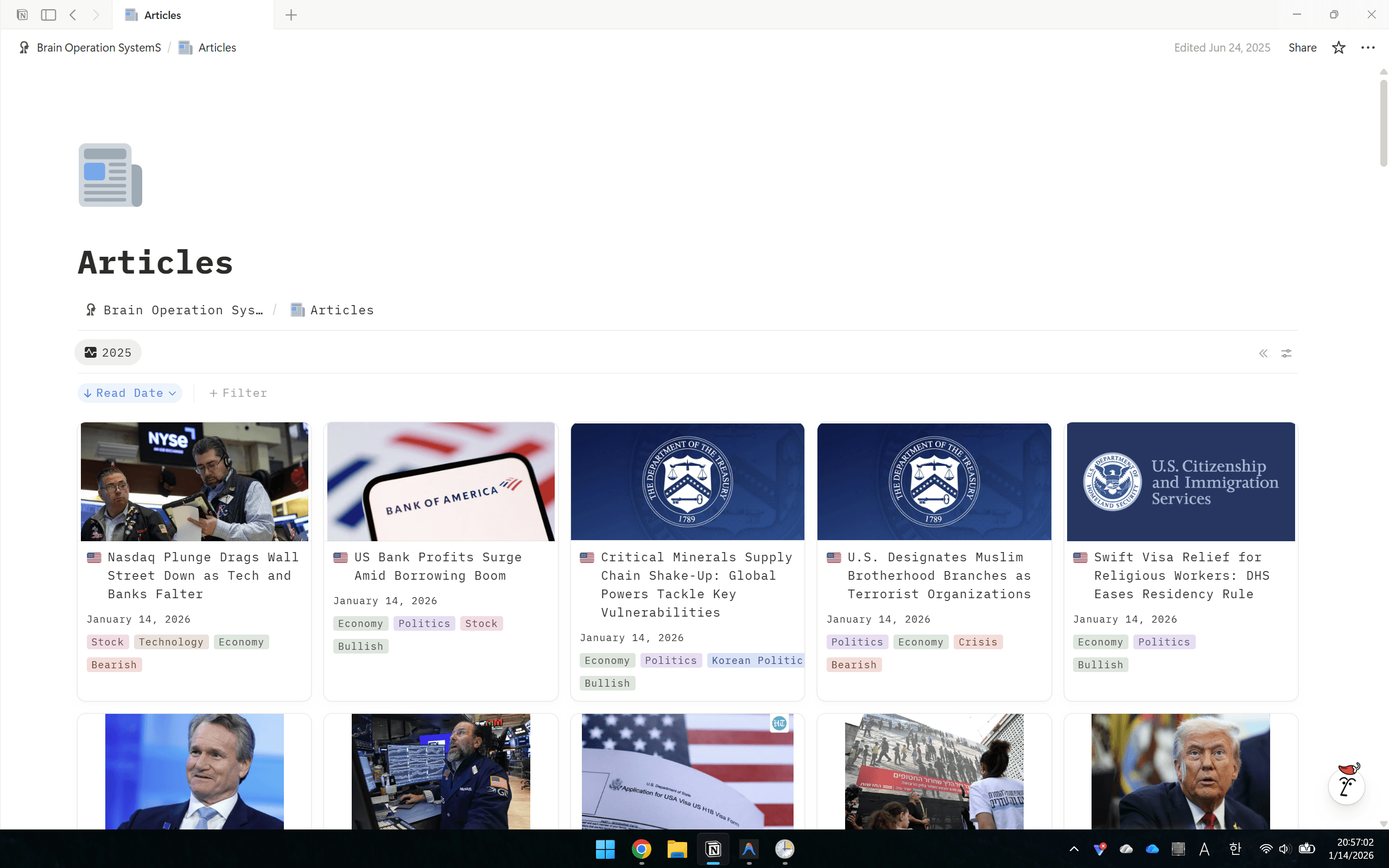Image resolution: width=1389 pixels, height=868 pixels.
Task: Open a new tab with the plus icon
Action: (x=291, y=15)
